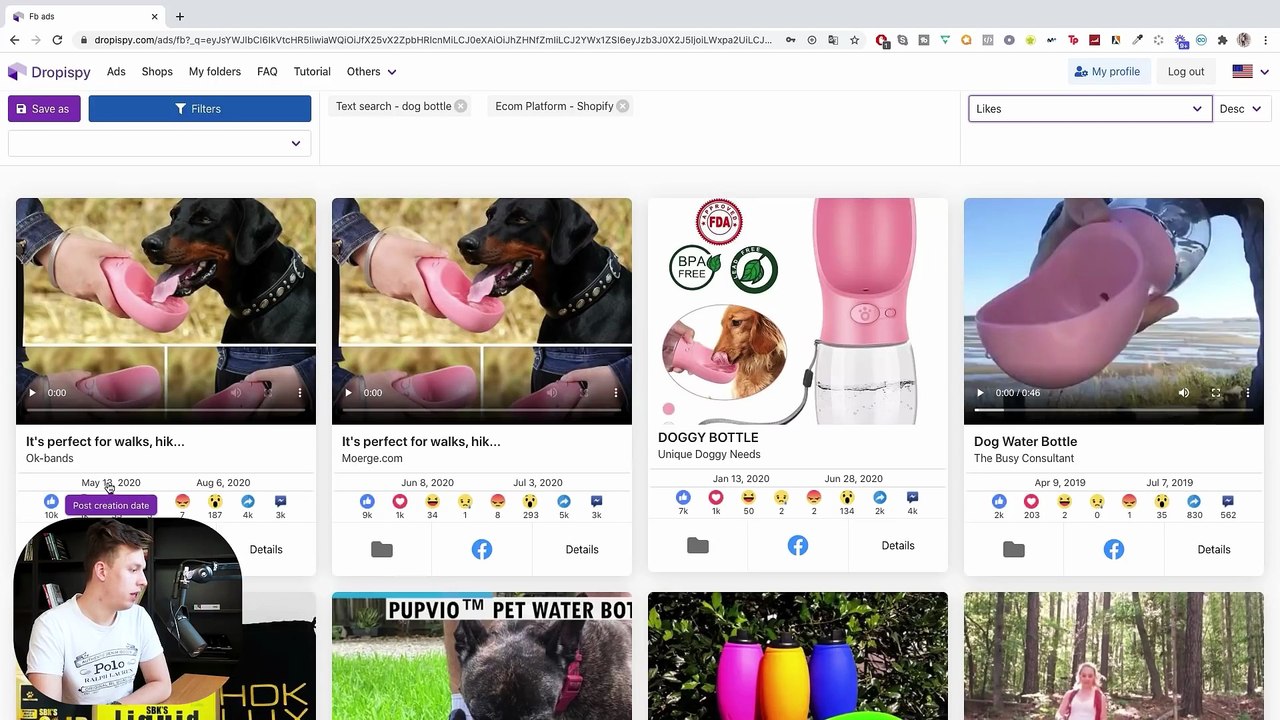Go back in browser history
This screenshot has width=1280, height=720.
[14, 40]
